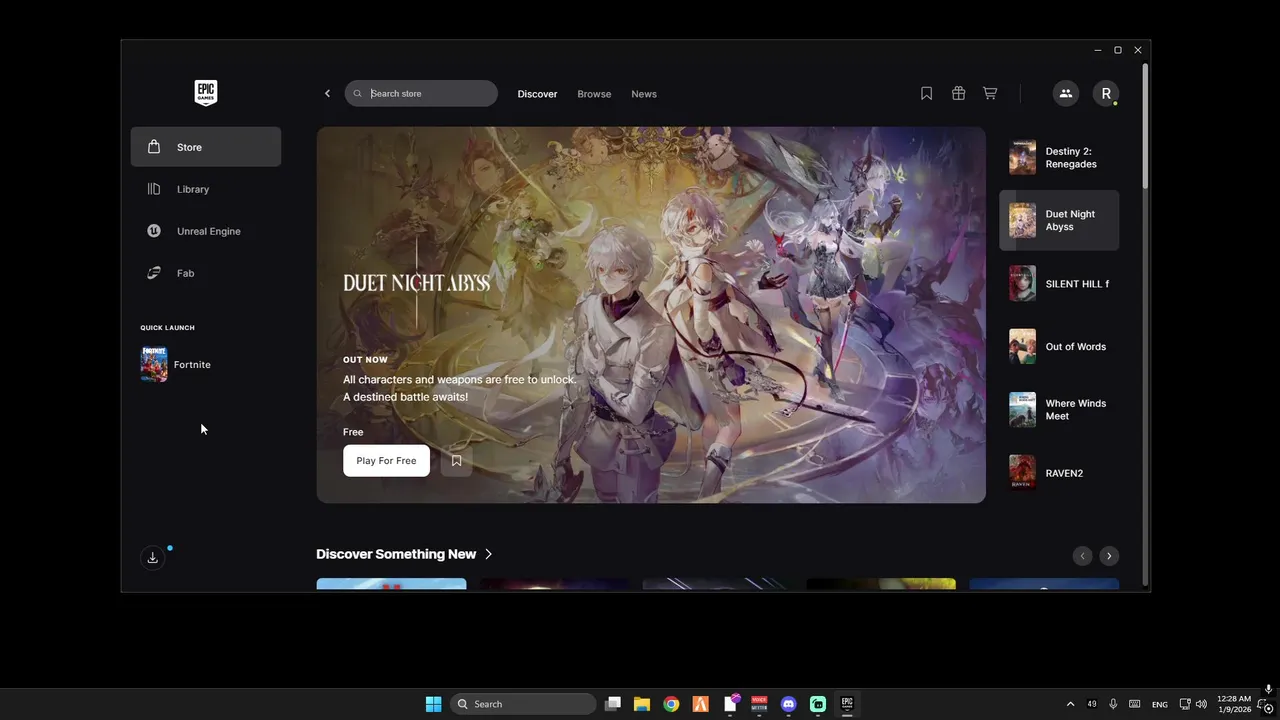The height and width of the screenshot is (720, 1280).
Task: Open Unreal Engine from the sidebar
Action: click(x=206, y=231)
